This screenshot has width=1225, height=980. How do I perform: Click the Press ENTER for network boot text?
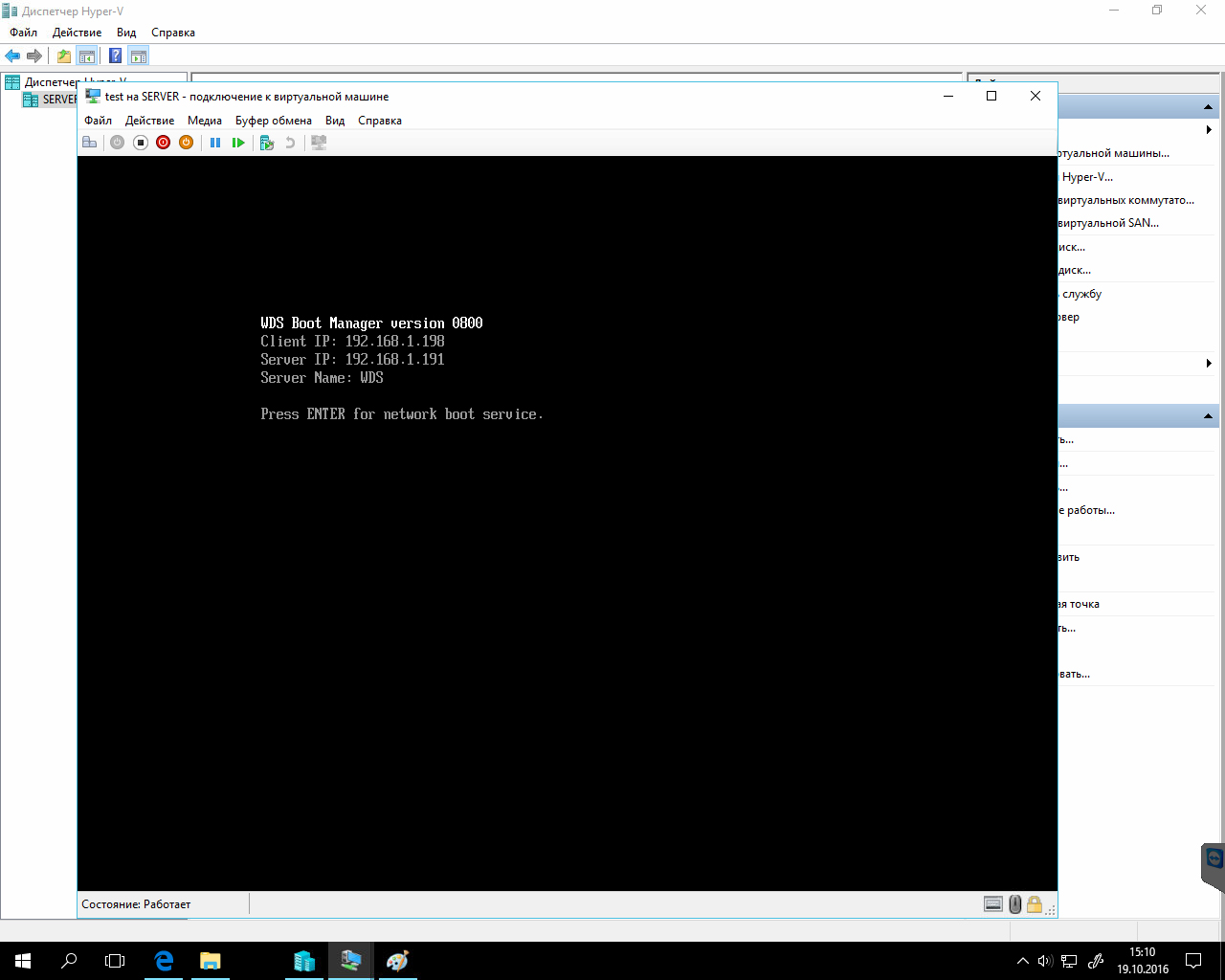coord(402,414)
